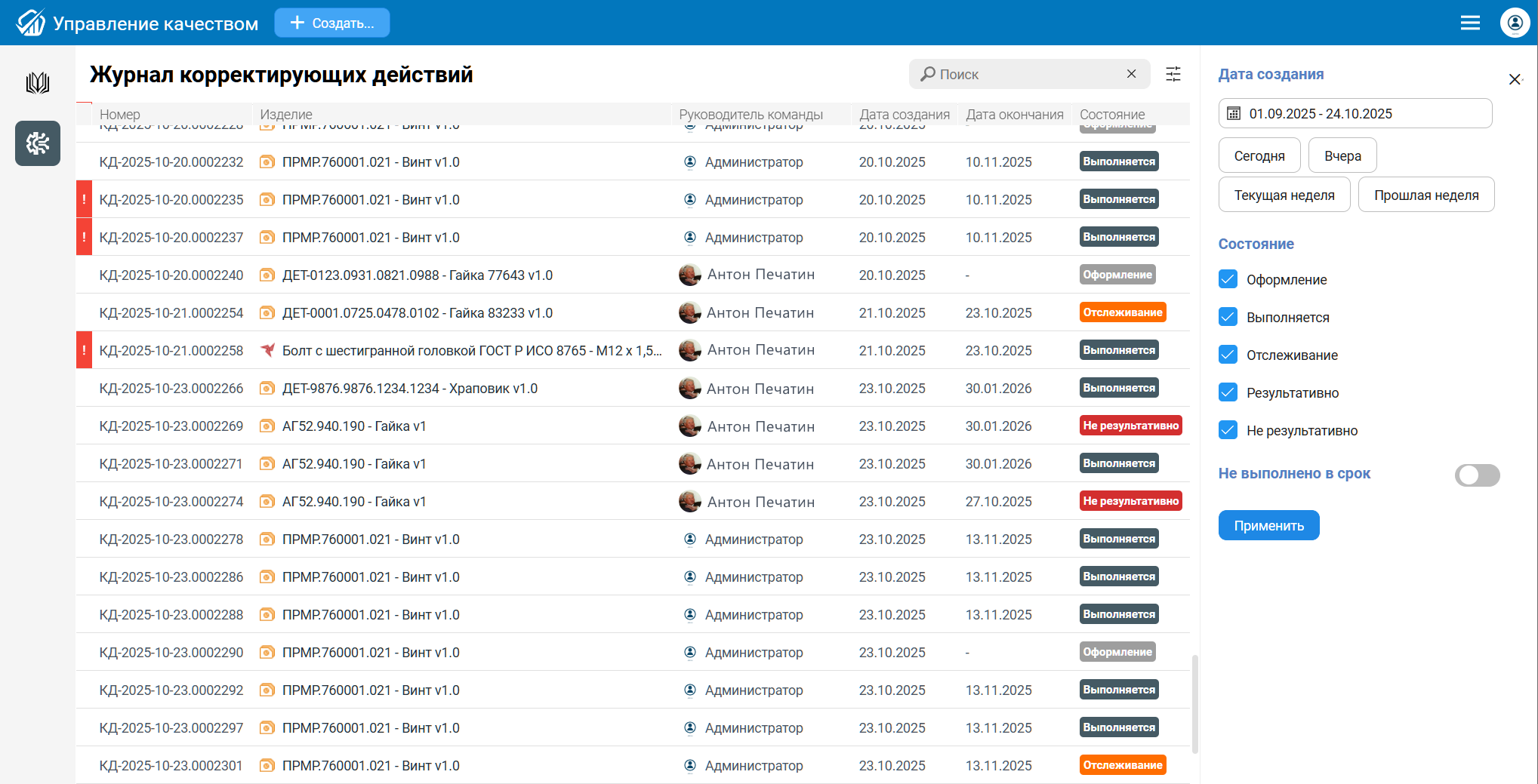Close the filter panel
Viewport: 1538px width, 784px height.
[x=1514, y=79]
